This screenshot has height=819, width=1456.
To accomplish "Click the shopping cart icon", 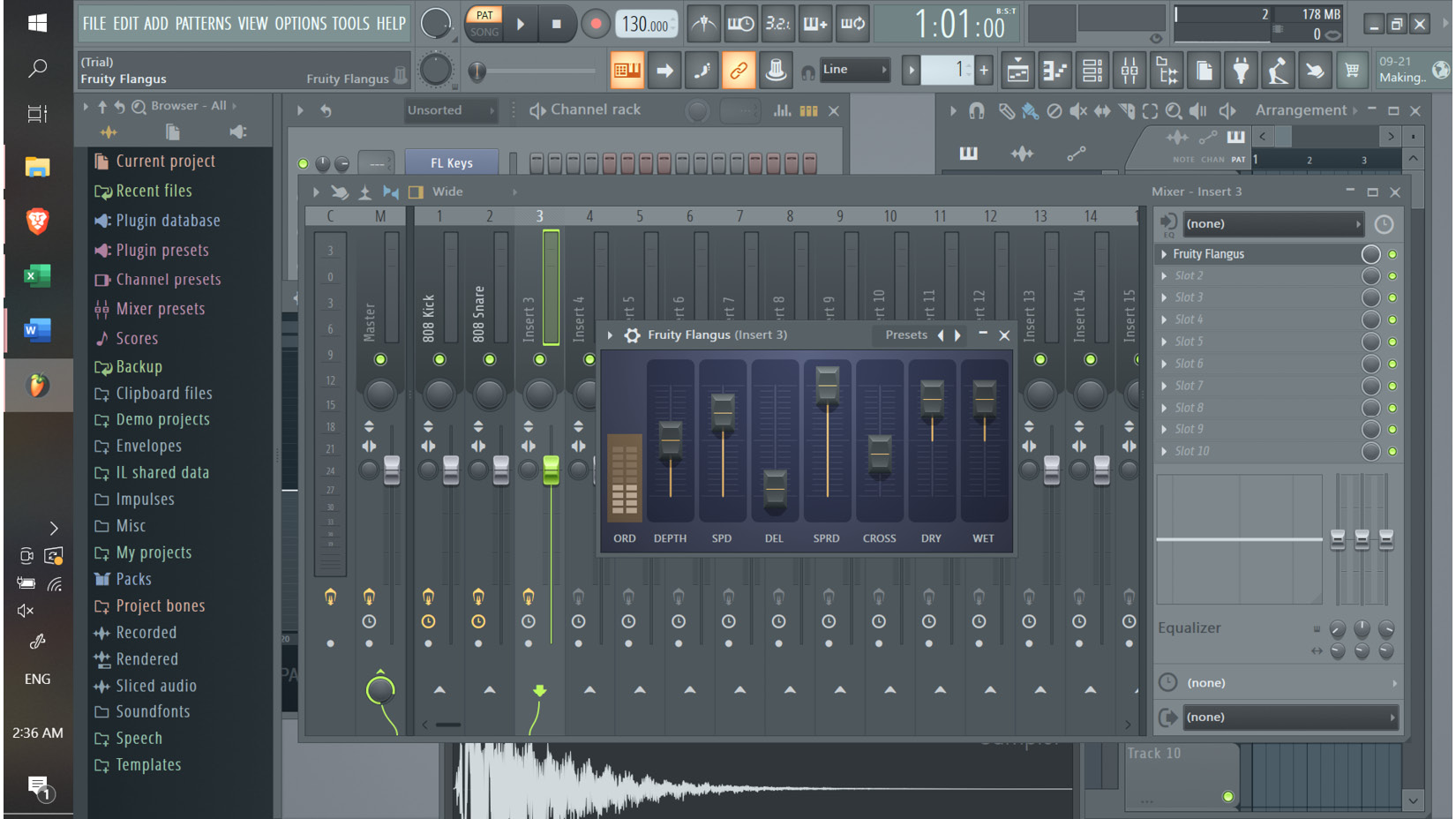I will coord(1352,71).
